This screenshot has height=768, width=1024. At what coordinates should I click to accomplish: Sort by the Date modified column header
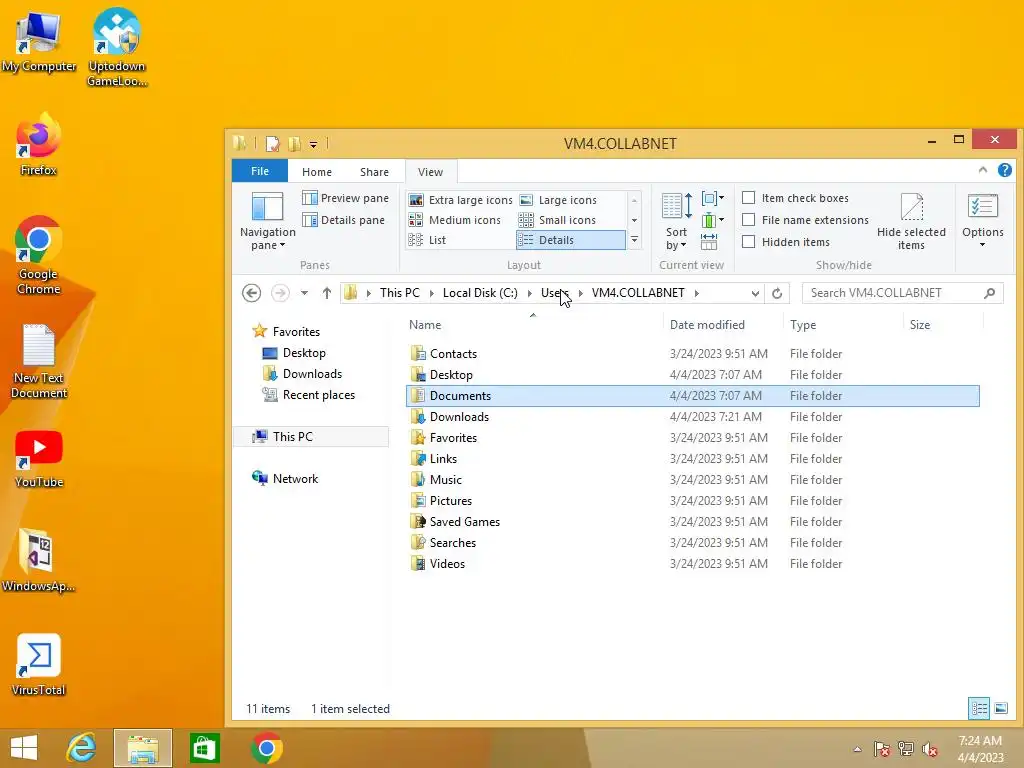pyautogui.click(x=707, y=325)
